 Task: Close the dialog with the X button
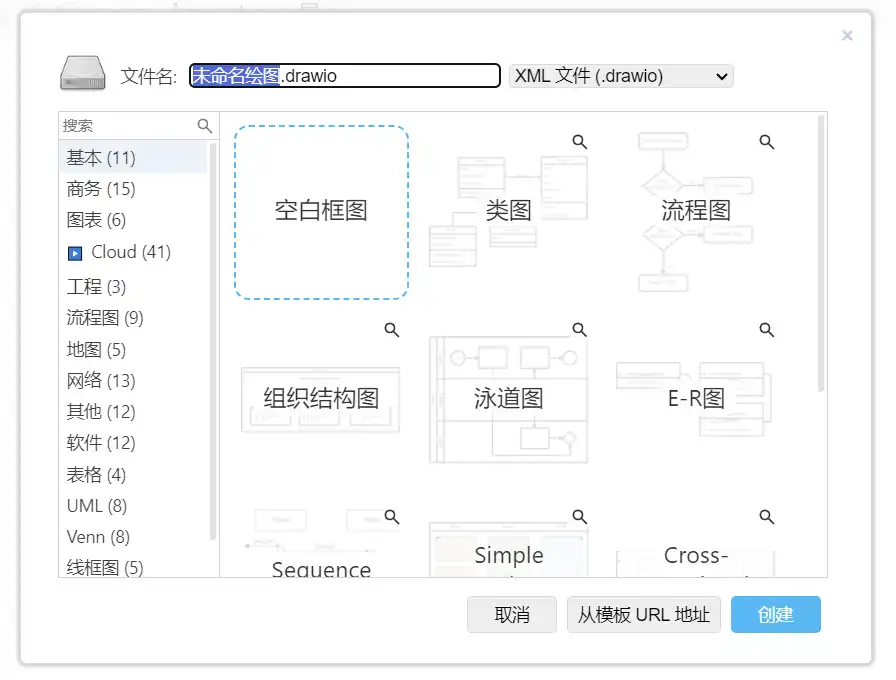point(847,36)
